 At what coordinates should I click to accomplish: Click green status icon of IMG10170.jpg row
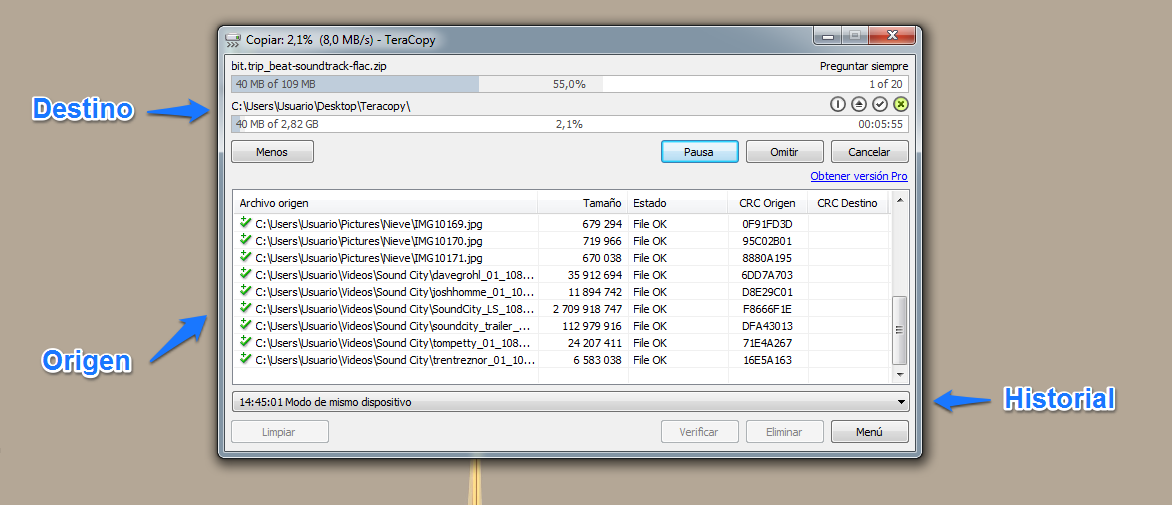tap(245, 240)
